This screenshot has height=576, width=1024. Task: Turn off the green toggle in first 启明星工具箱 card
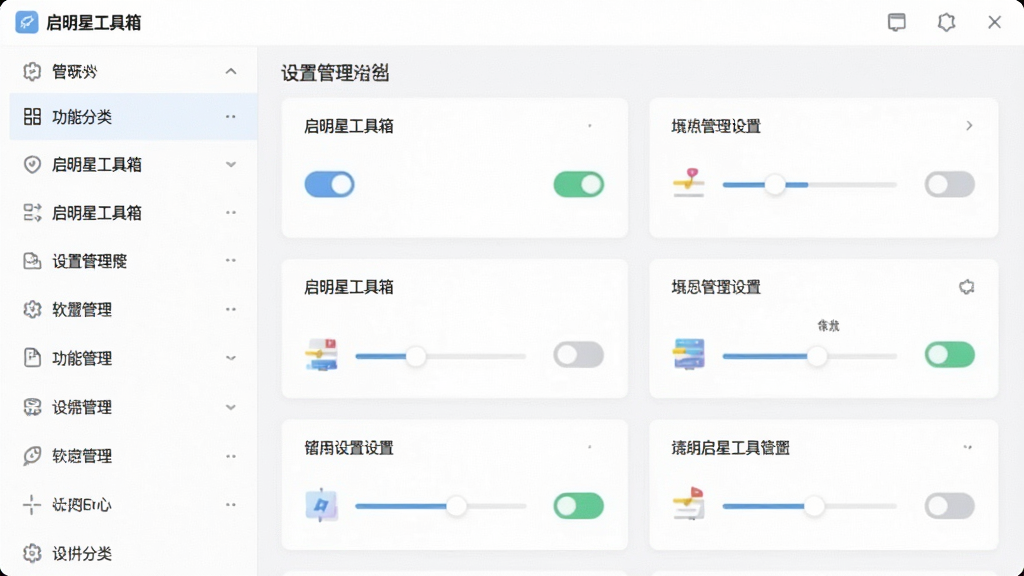(x=579, y=185)
